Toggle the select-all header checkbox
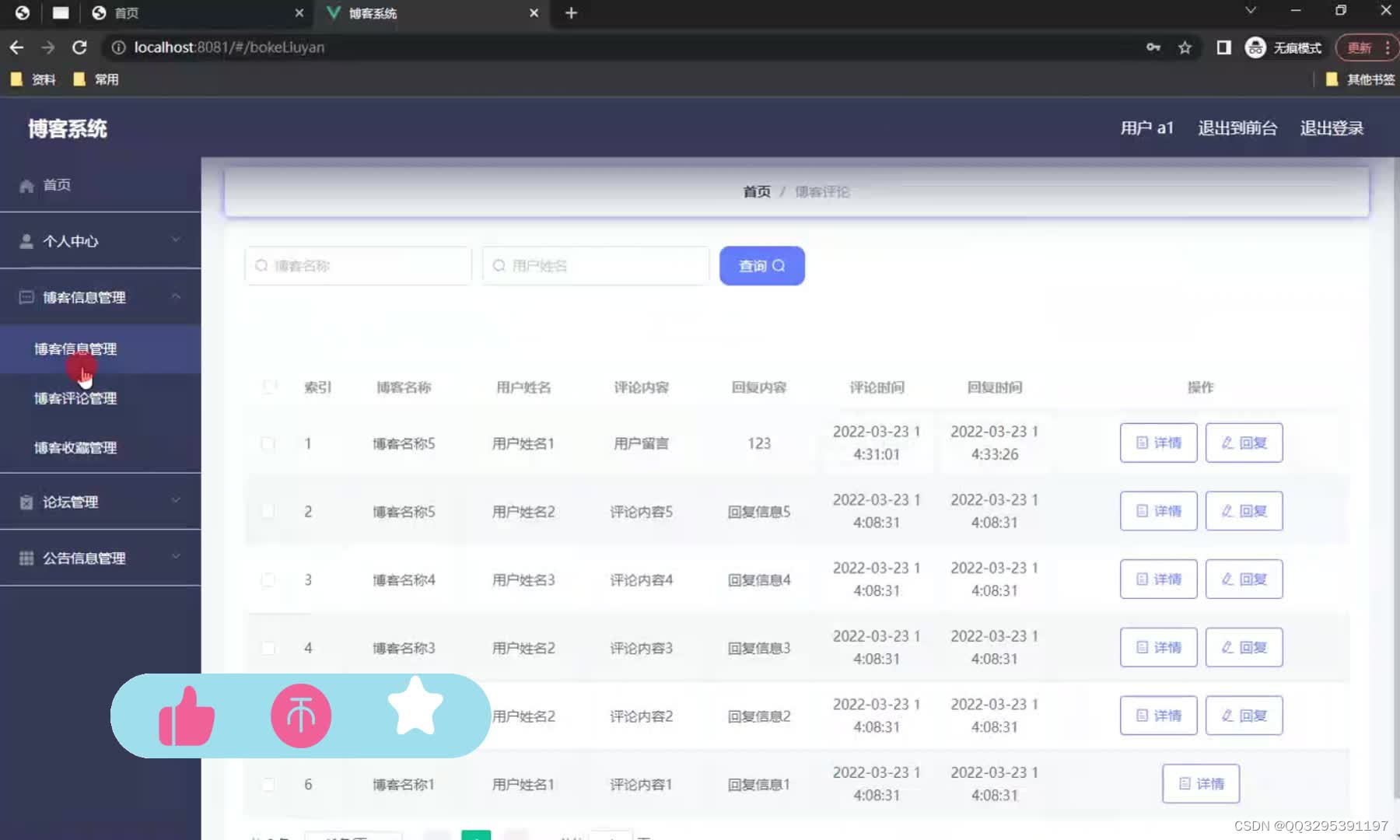The width and height of the screenshot is (1400, 840). [269, 387]
